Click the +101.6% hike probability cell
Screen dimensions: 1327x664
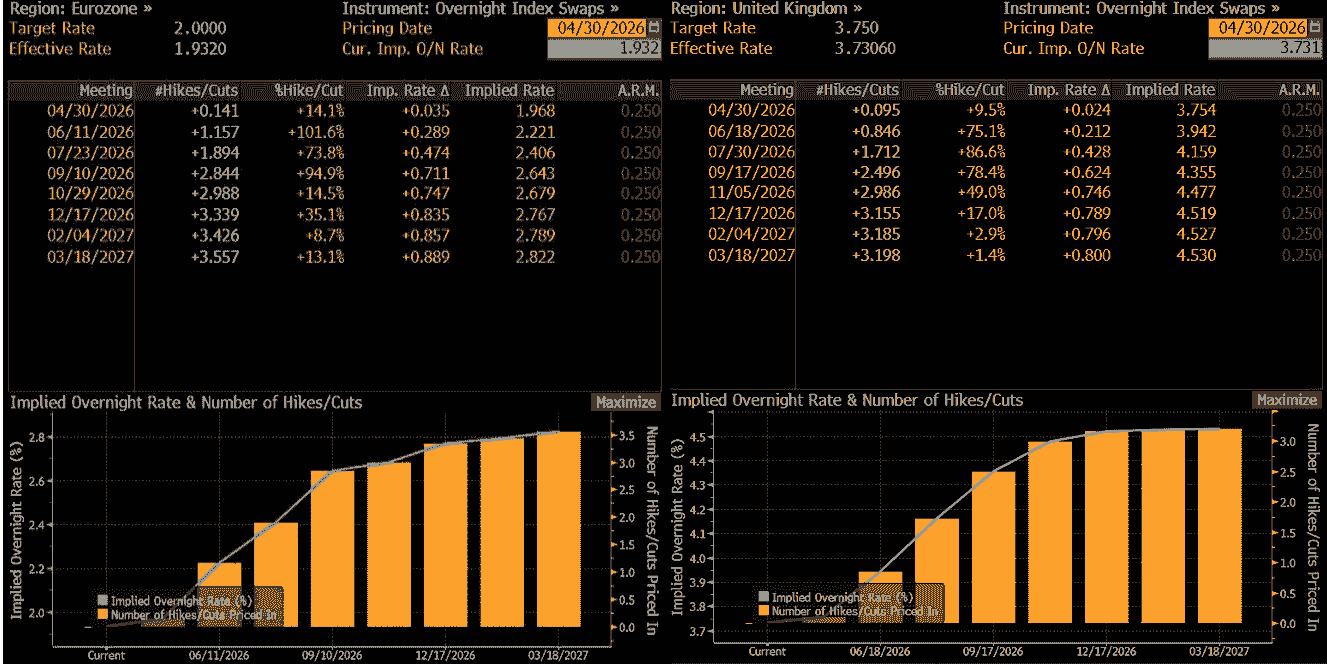tap(316, 131)
